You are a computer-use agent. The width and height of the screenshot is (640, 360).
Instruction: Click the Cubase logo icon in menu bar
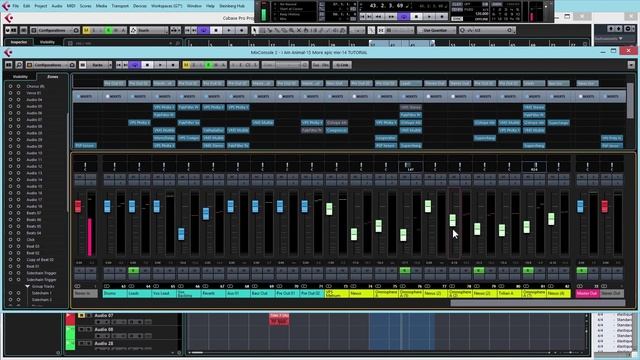7,5
